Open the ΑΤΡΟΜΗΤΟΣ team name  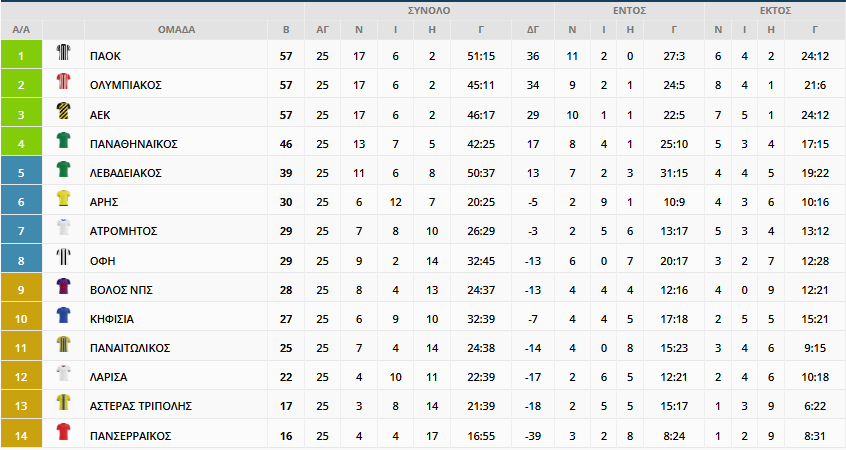coord(123,231)
